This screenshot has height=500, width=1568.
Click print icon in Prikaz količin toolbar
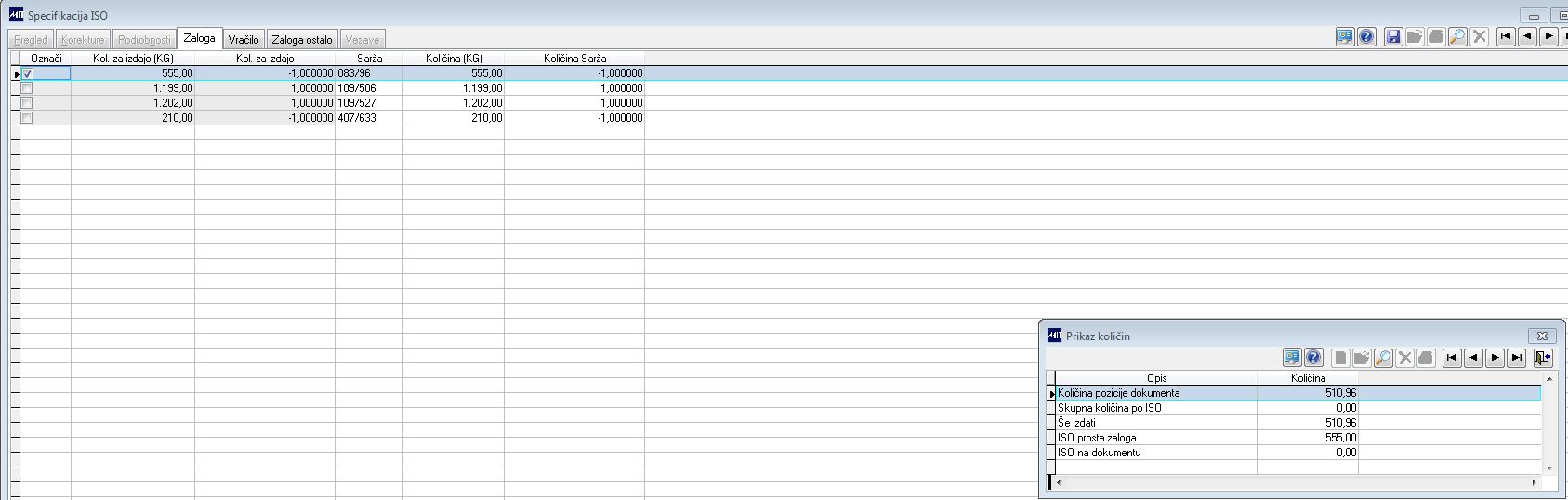tap(1426, 358)
